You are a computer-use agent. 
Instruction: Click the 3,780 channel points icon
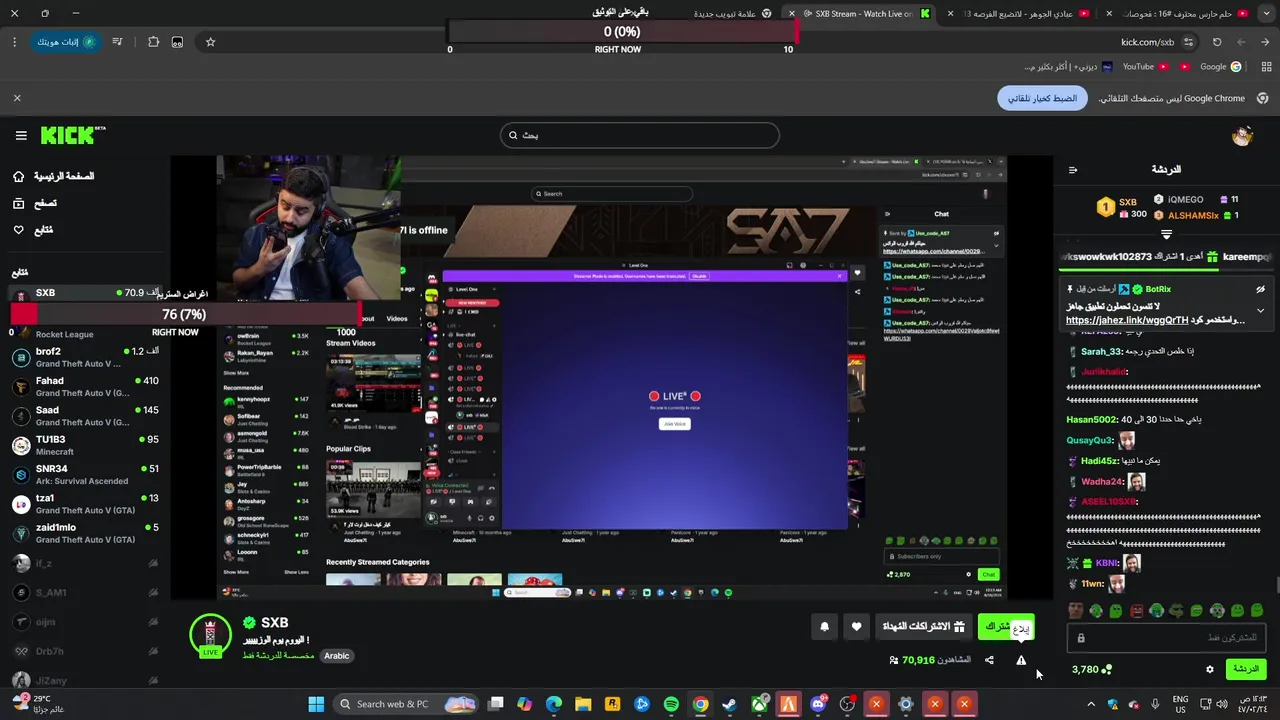point(1107,670)
